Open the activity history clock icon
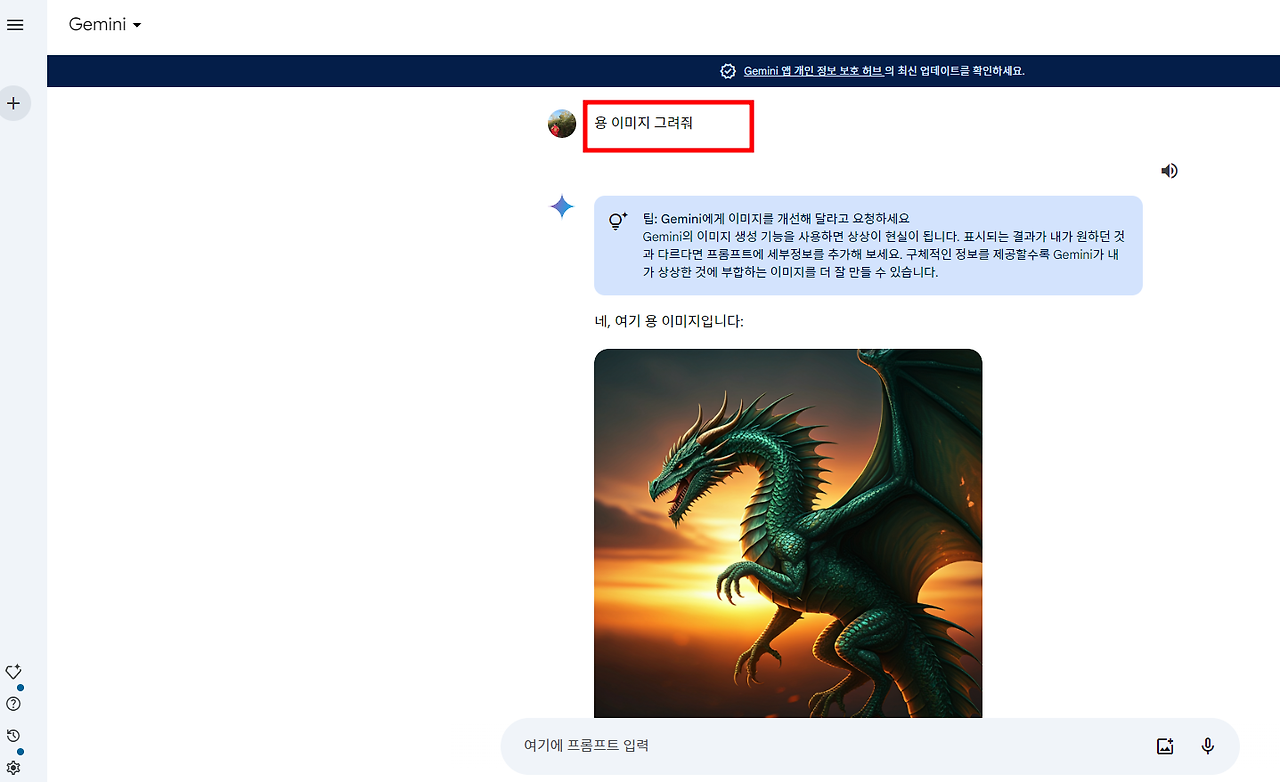Image resolution: width=1280 pixels, height=782 pixels. coord(14,736)
